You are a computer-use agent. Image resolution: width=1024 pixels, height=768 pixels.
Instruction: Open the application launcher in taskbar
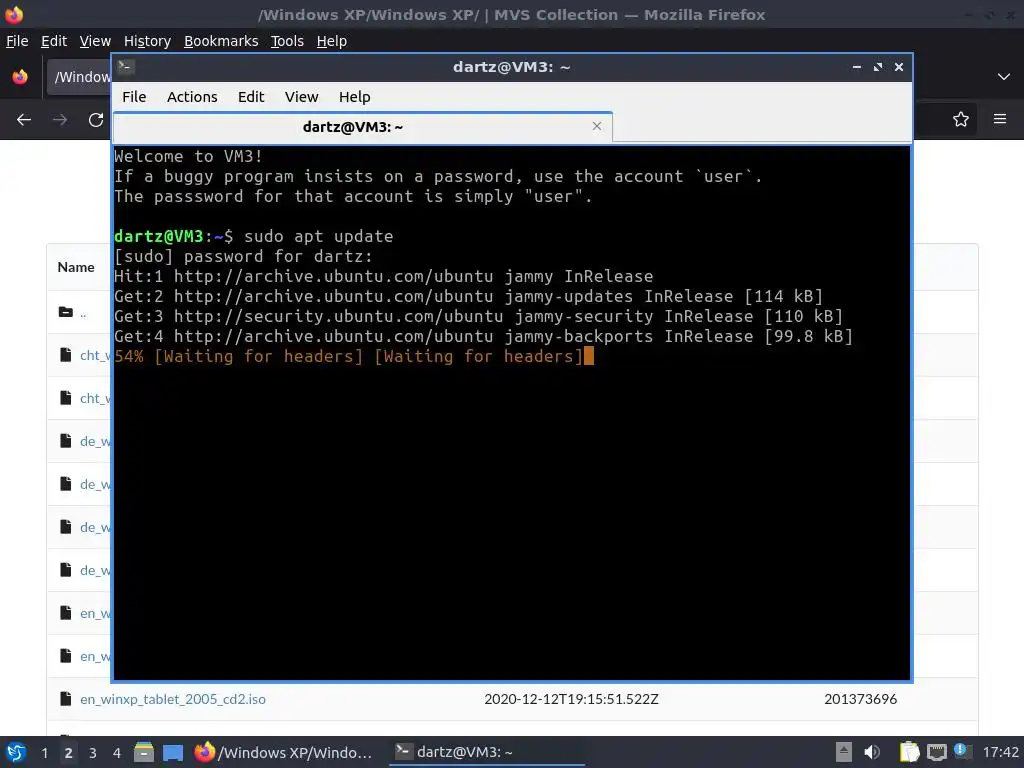pos(16,752)
